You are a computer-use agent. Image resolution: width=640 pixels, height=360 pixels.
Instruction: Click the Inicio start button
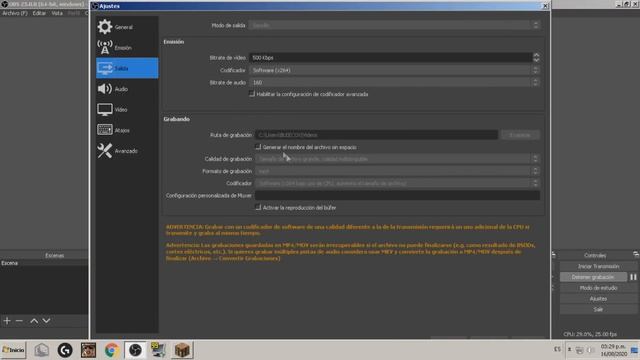pyautogui.click(x=13, y=350)
